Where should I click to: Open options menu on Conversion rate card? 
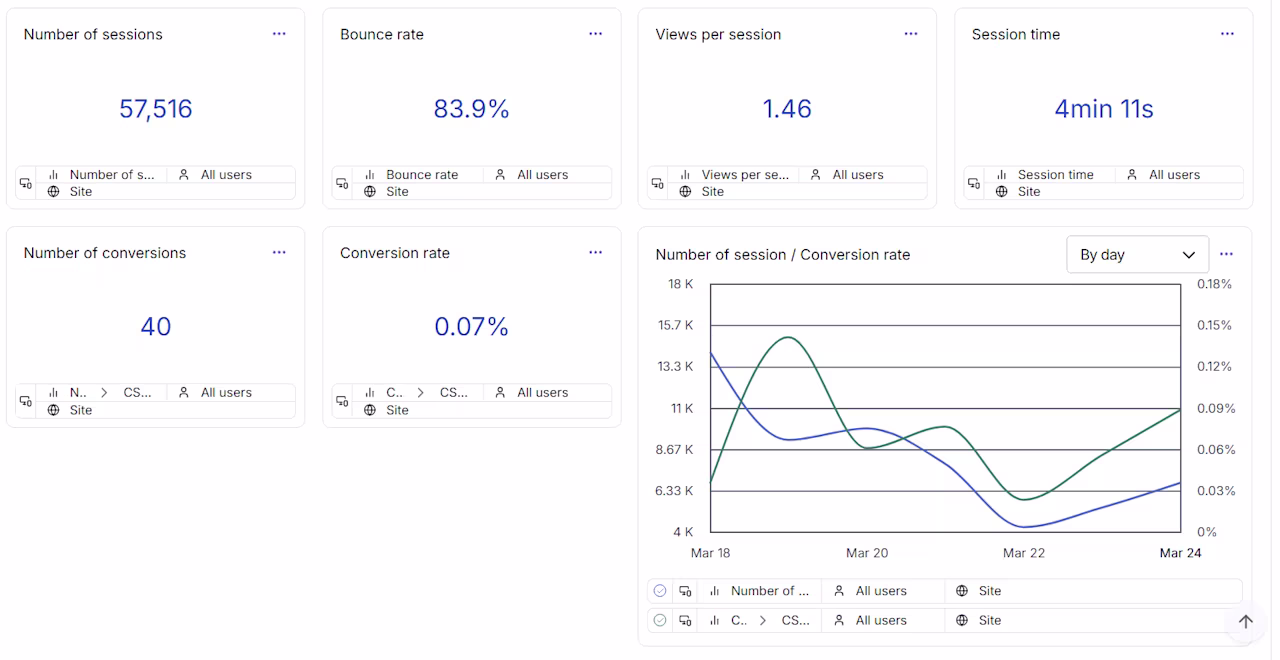click(595, 253)
